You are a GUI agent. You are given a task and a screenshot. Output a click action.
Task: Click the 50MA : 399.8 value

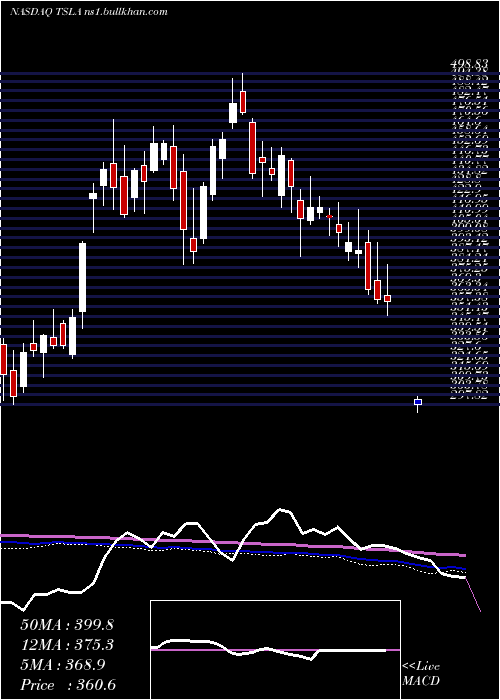pyautogui.click(x=67, y=625)
